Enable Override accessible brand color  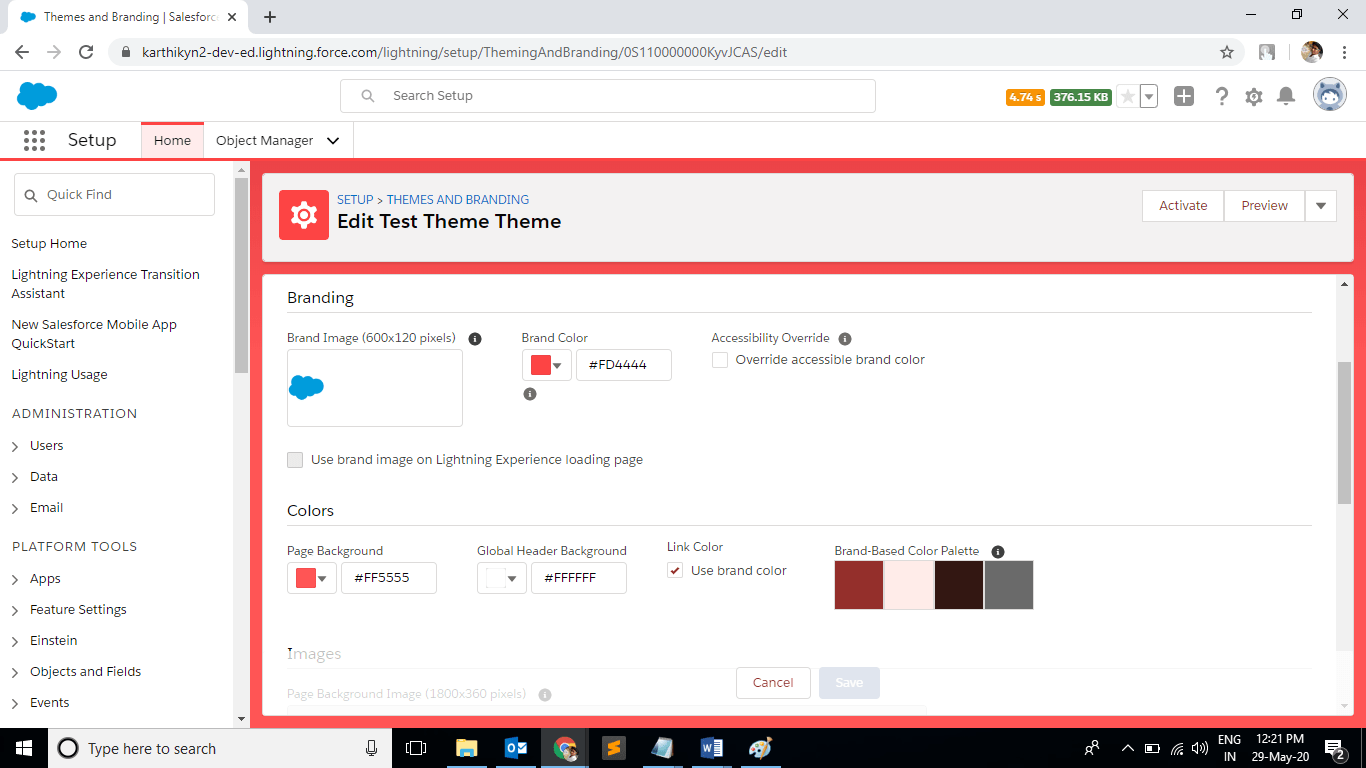719,359
